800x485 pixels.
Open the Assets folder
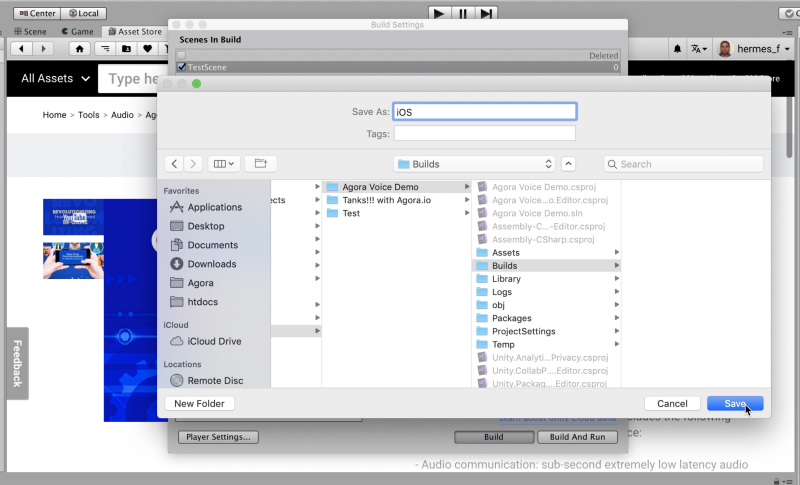547,252
